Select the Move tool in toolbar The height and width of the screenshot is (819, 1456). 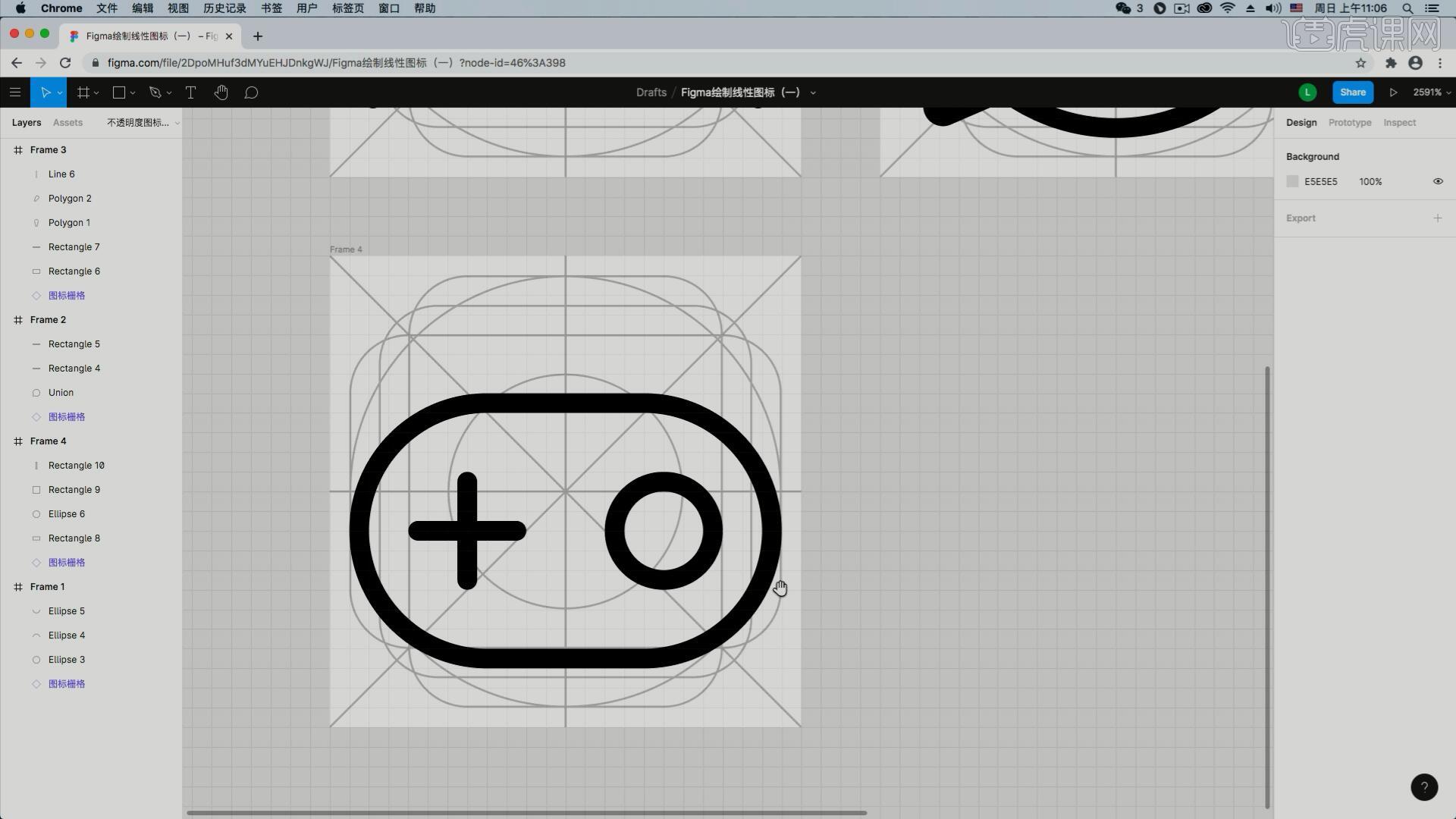(x=47, y=92)
